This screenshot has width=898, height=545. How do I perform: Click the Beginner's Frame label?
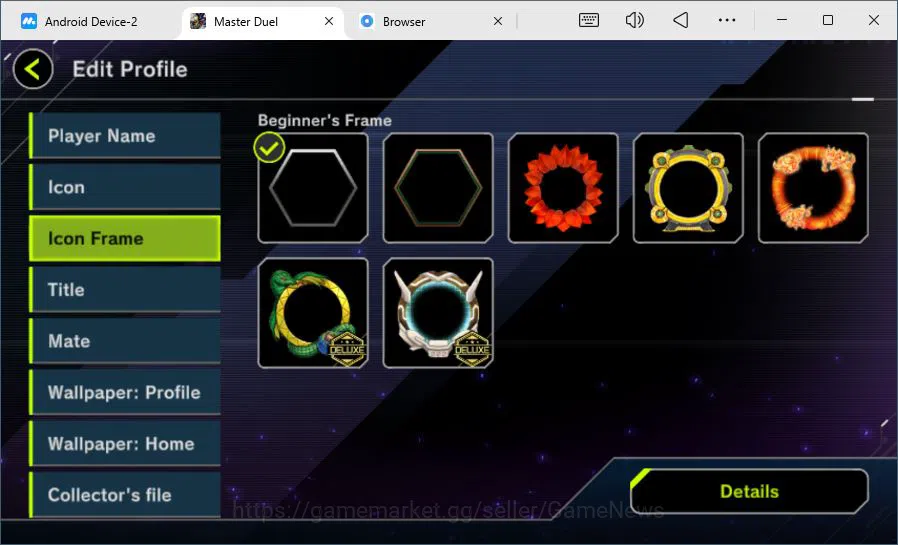[x=325, y=120]
